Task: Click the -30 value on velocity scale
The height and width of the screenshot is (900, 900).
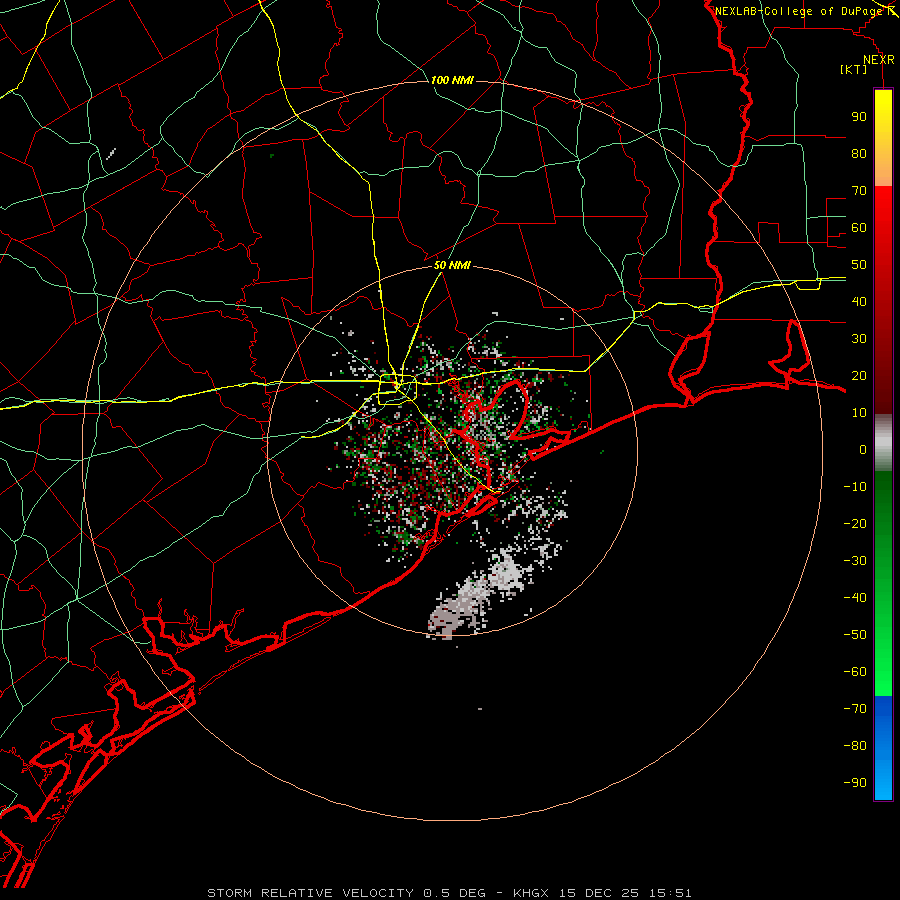Action: pyautogui.click(x=855, y=561)
